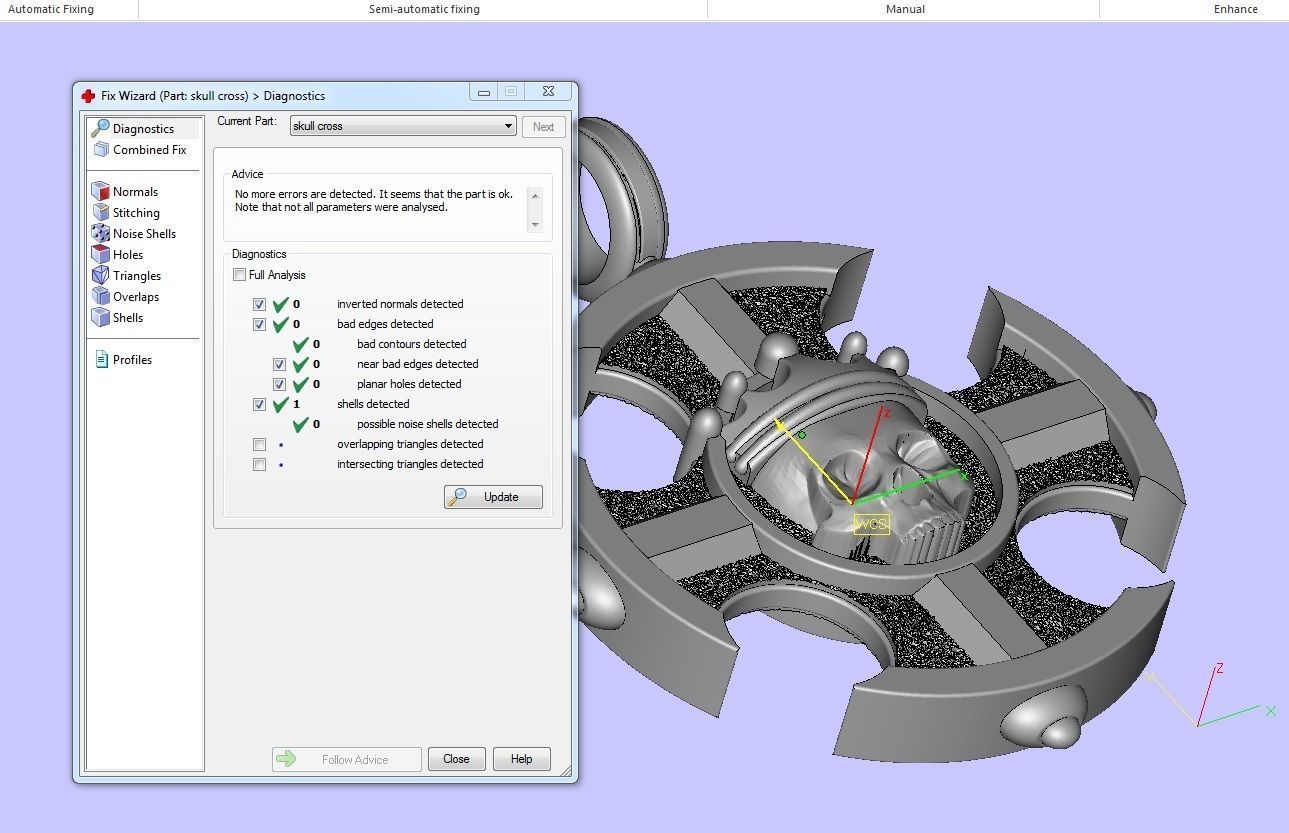This screenshot has width=1289, height=833.
Task: Select the Shells fix icon
Action: pyautogui.click(x=100, y=317)
